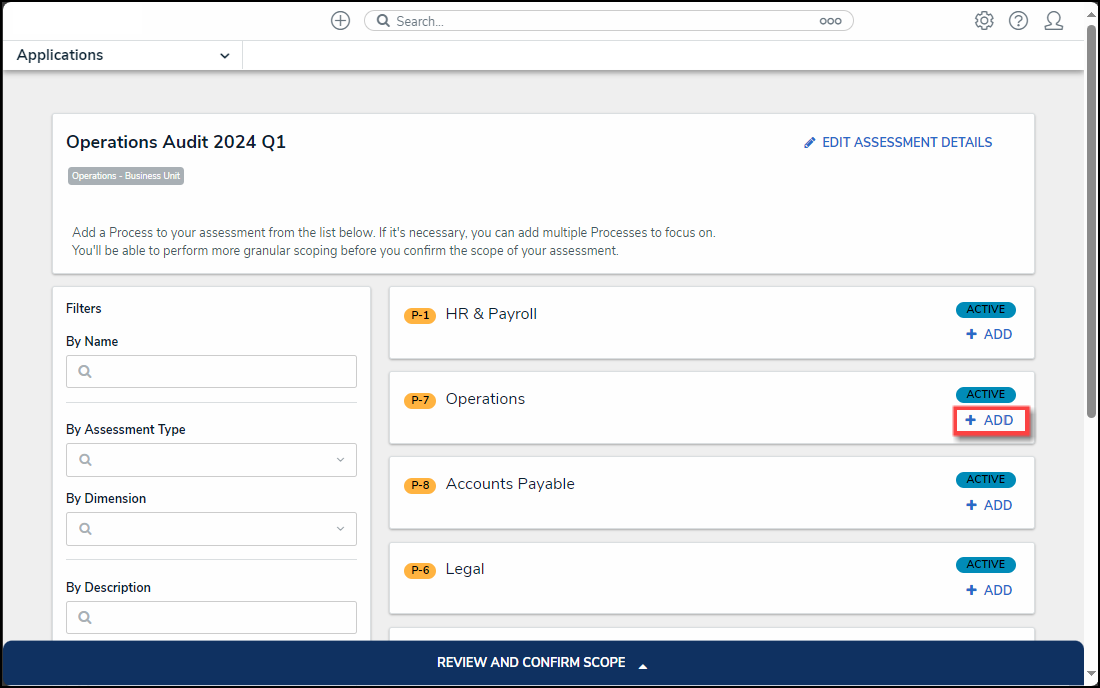Click the Legal process name
1100x688 pixels.
[x=465, y=569]
